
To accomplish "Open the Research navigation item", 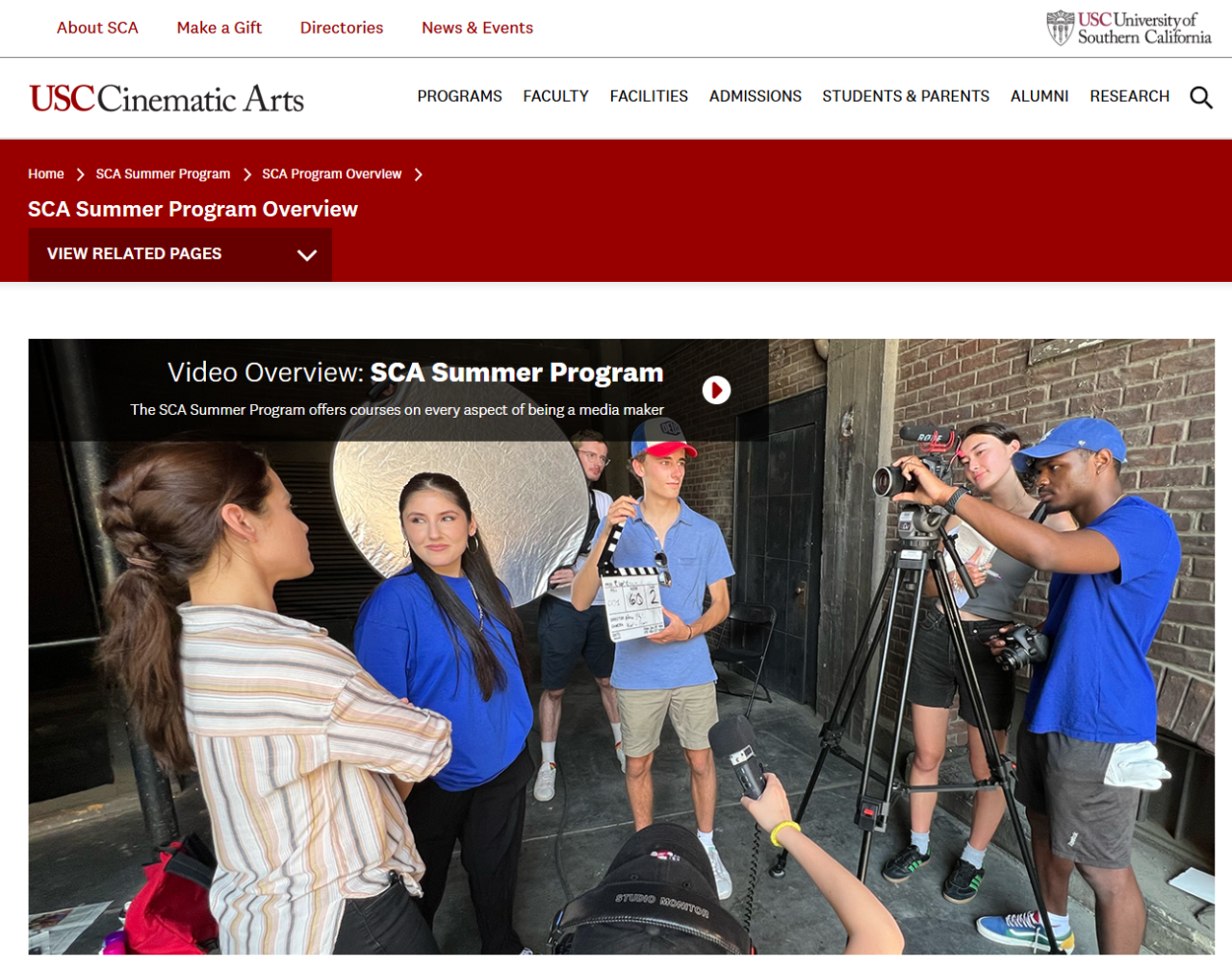I will 1129,96.
